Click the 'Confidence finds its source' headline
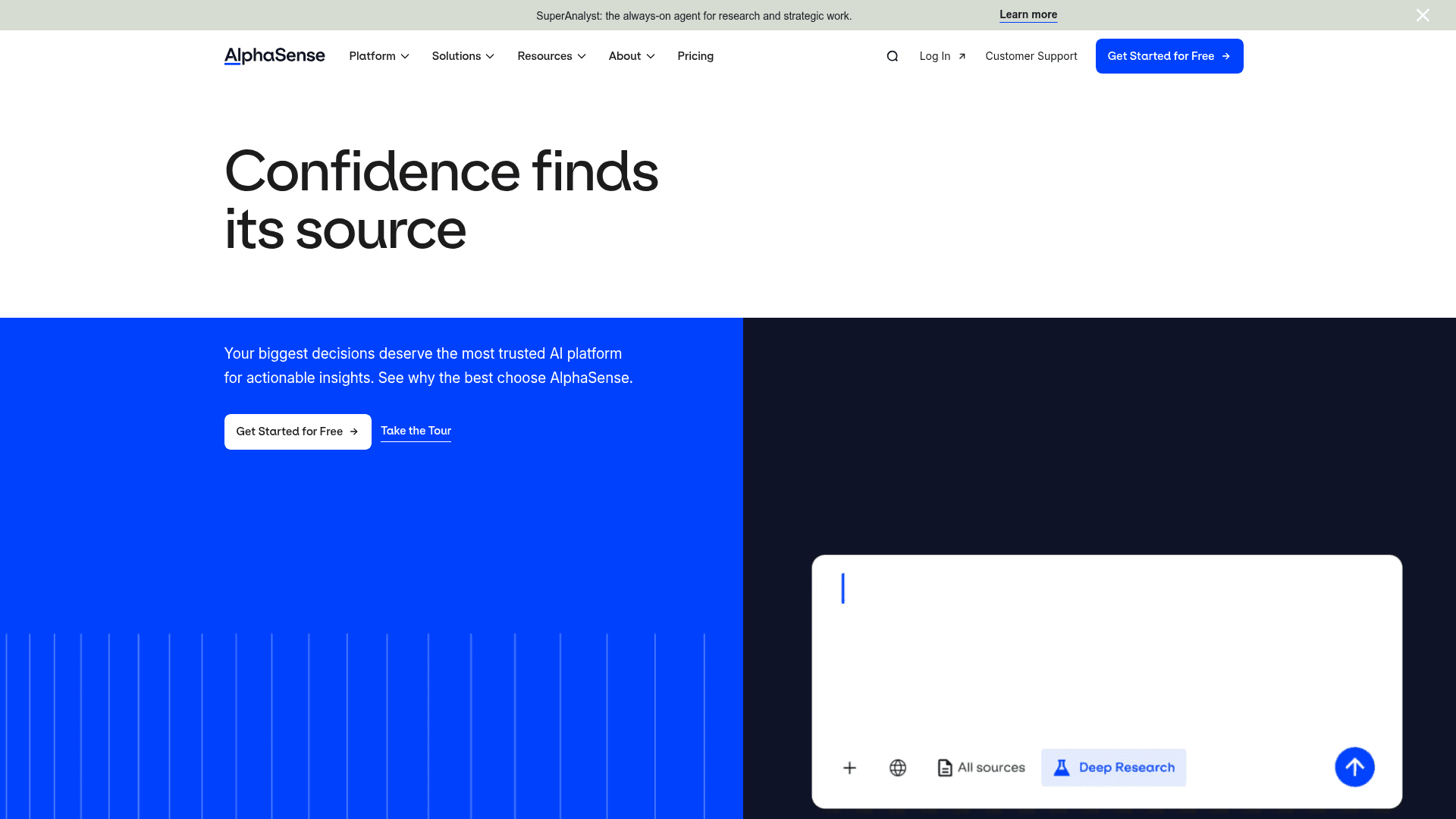 [441, 200]
